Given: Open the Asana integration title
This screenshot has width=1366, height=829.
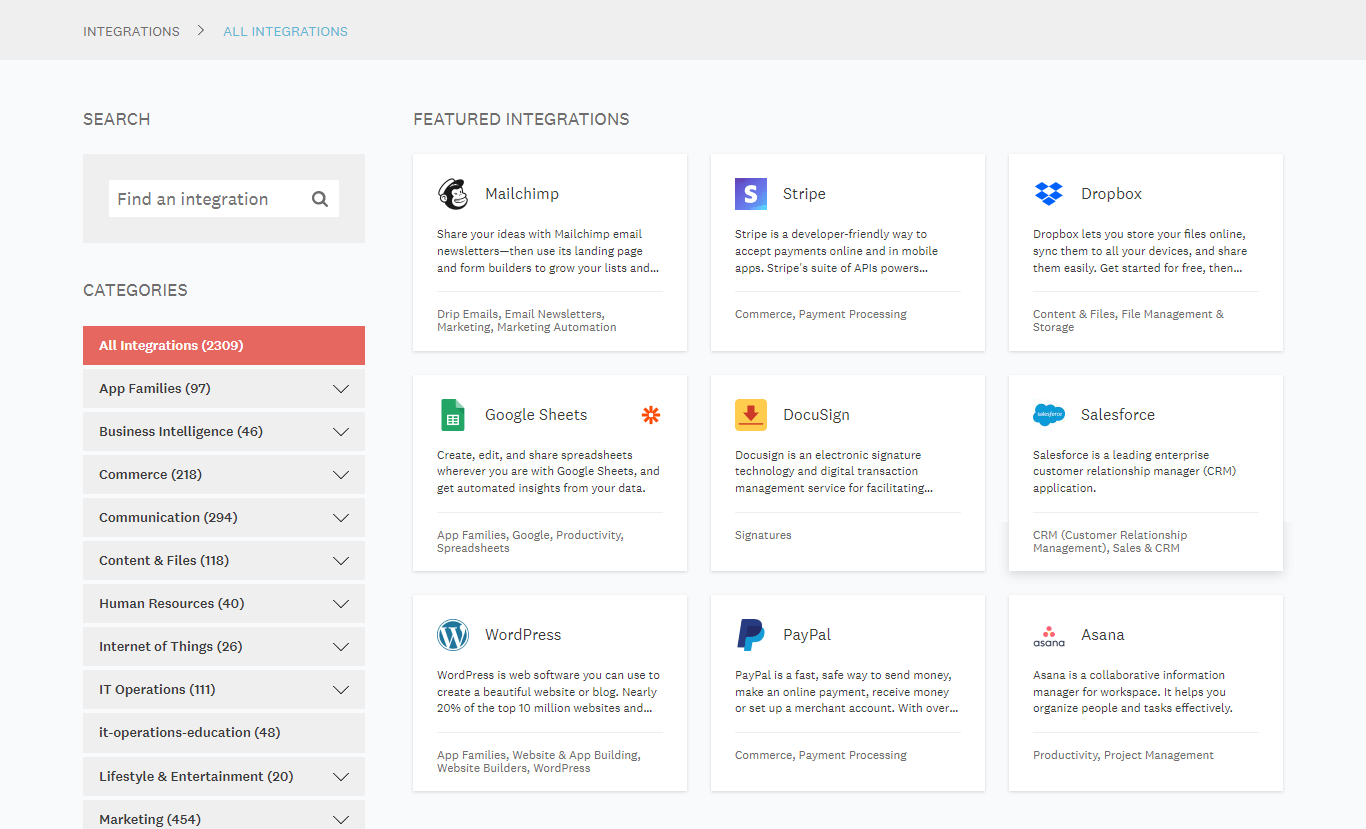Looking at the screenshot, I should (x=1103, y=635).
